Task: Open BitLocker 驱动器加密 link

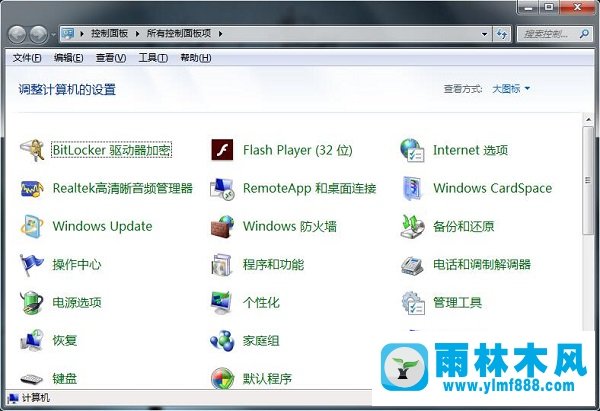Action: (112, 150)
